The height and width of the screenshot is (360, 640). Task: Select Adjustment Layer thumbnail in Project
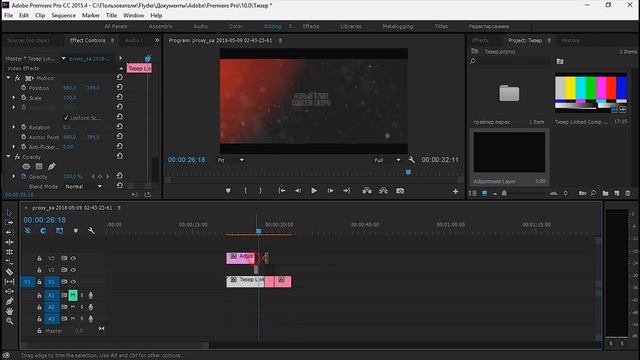pyautogui.click(x=509, y=152)
